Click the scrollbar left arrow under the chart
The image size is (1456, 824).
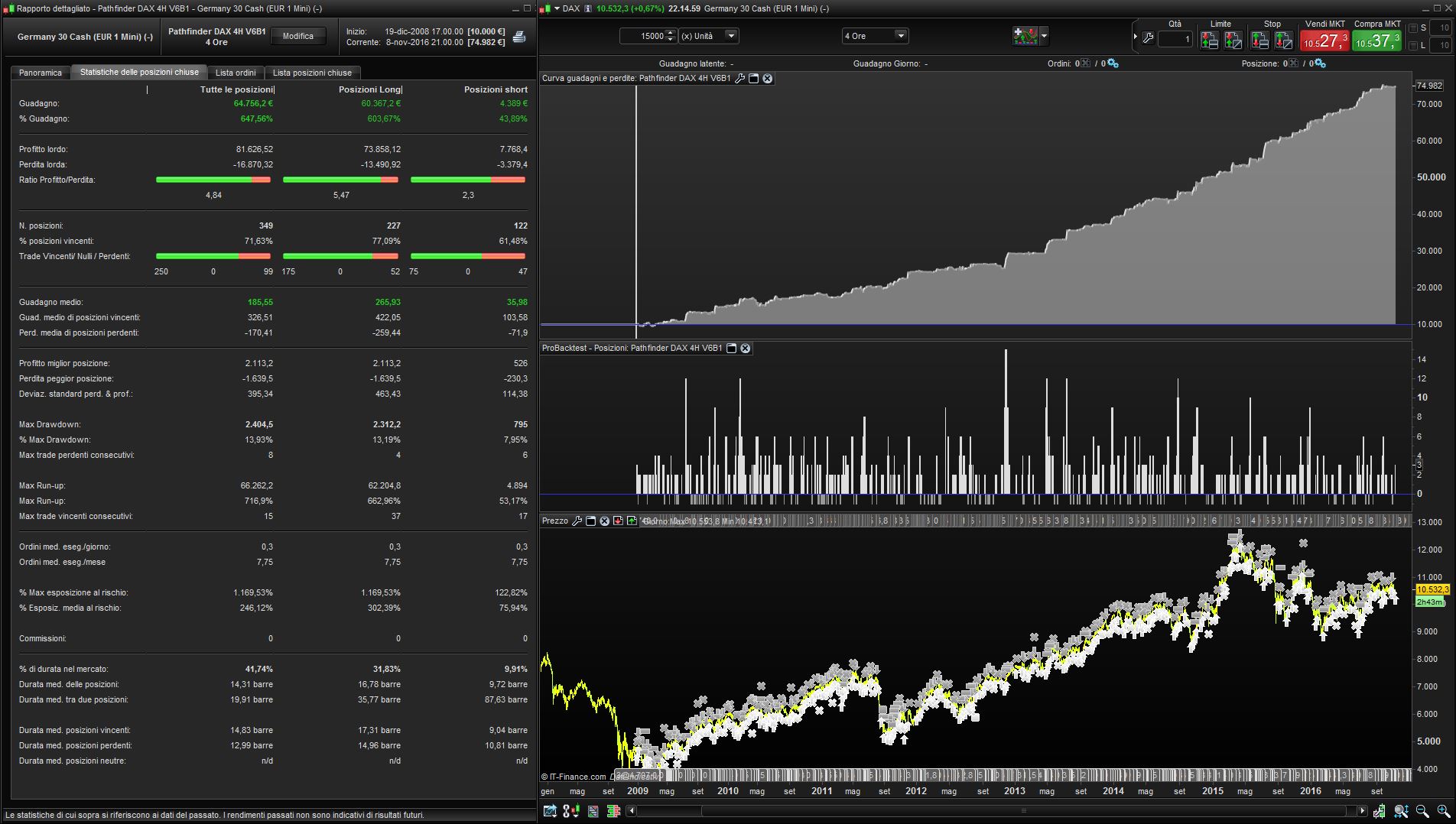coord(631,811)
